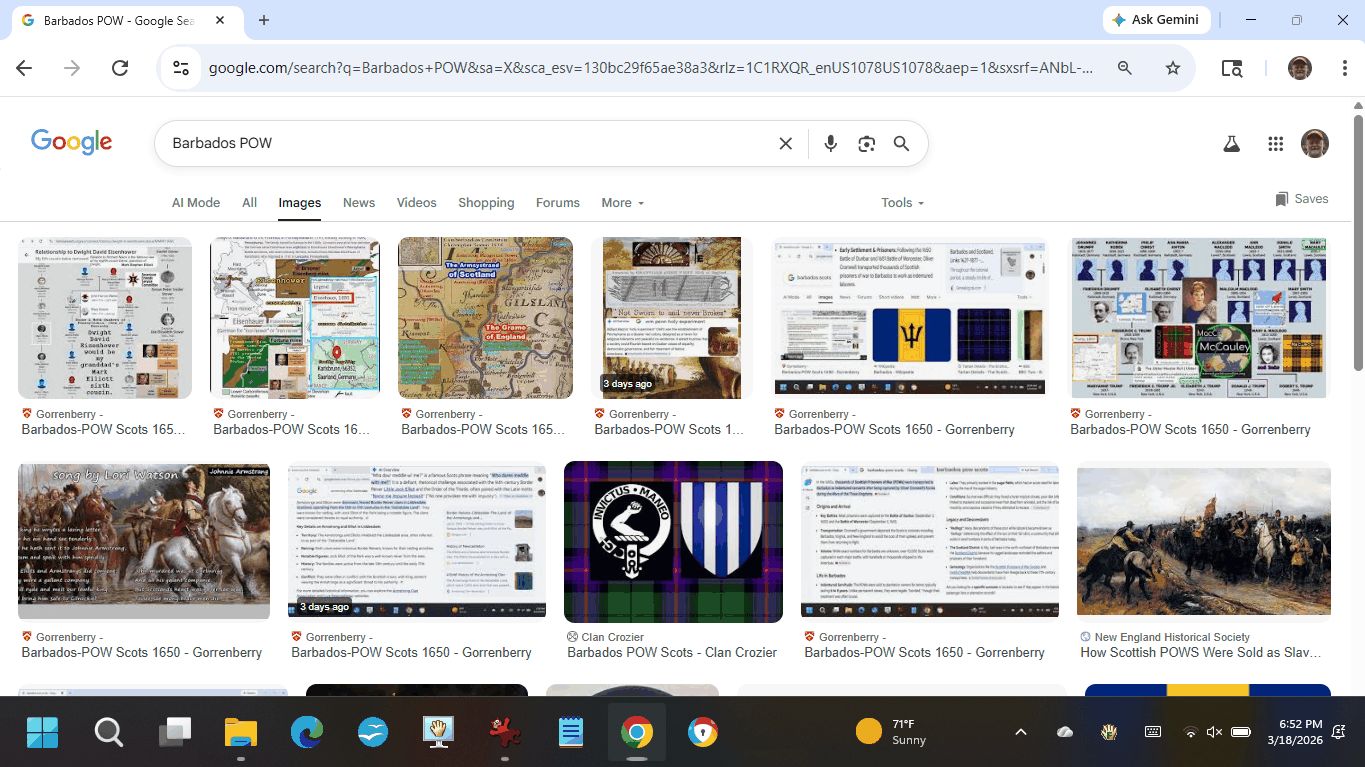
Task: Open Search Labs flask icon
Action: point(1231,144)
